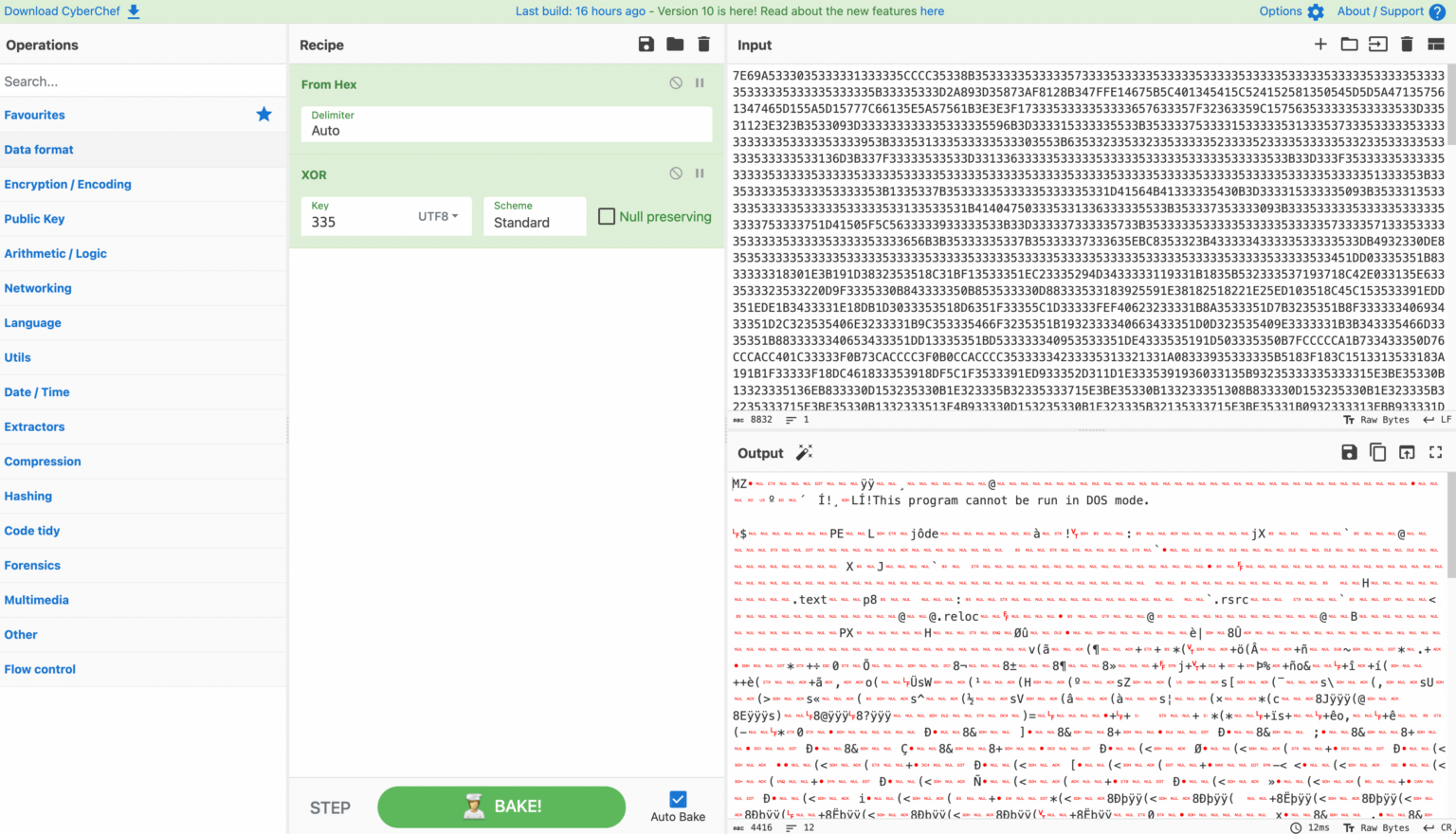Viewport: 1456px width, 834px height.
Task: Clear input and output with trash icon
Action: tap(1407, 45)
